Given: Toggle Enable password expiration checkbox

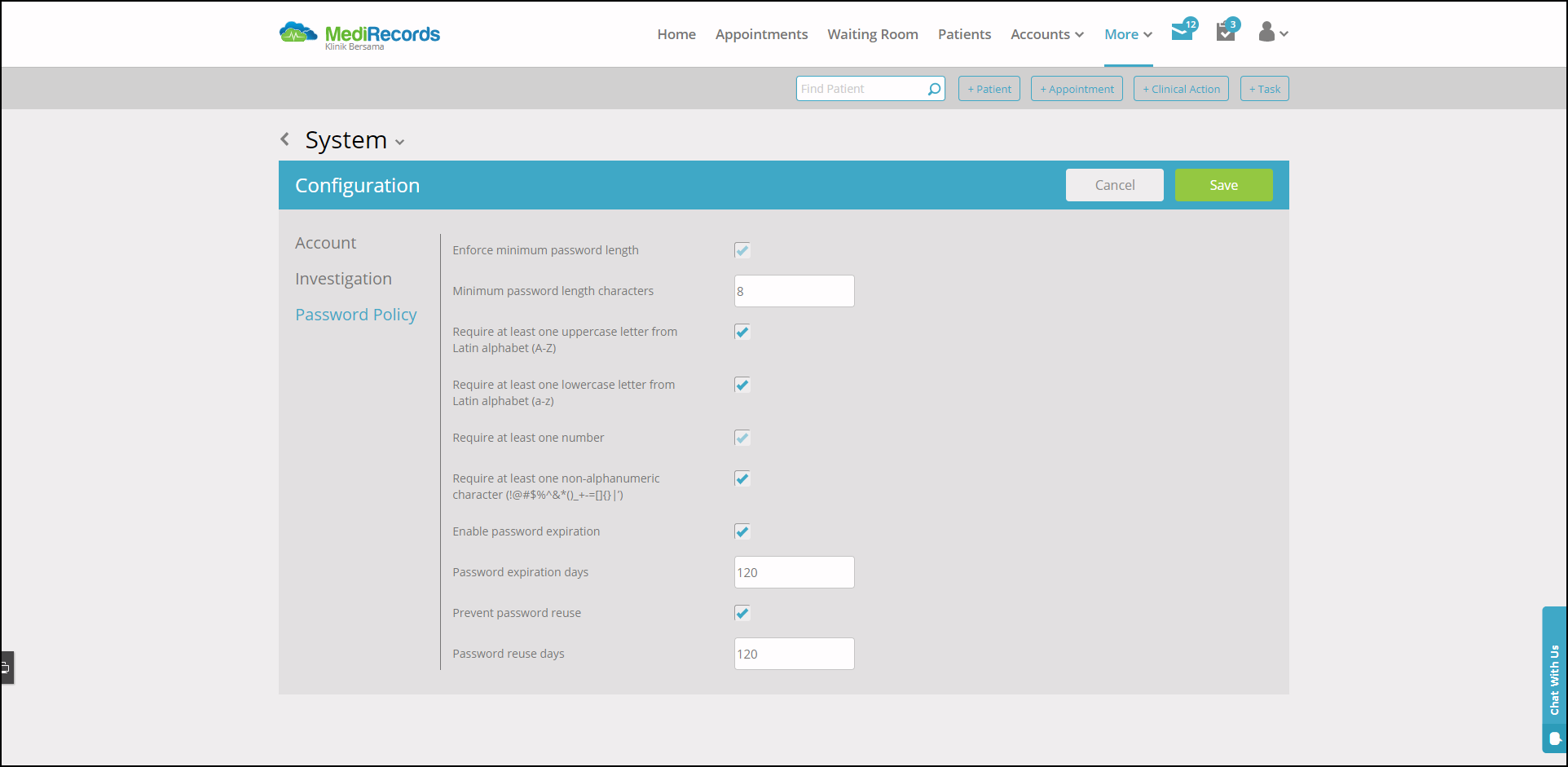Looking at the screenshot, I should 742,531.
